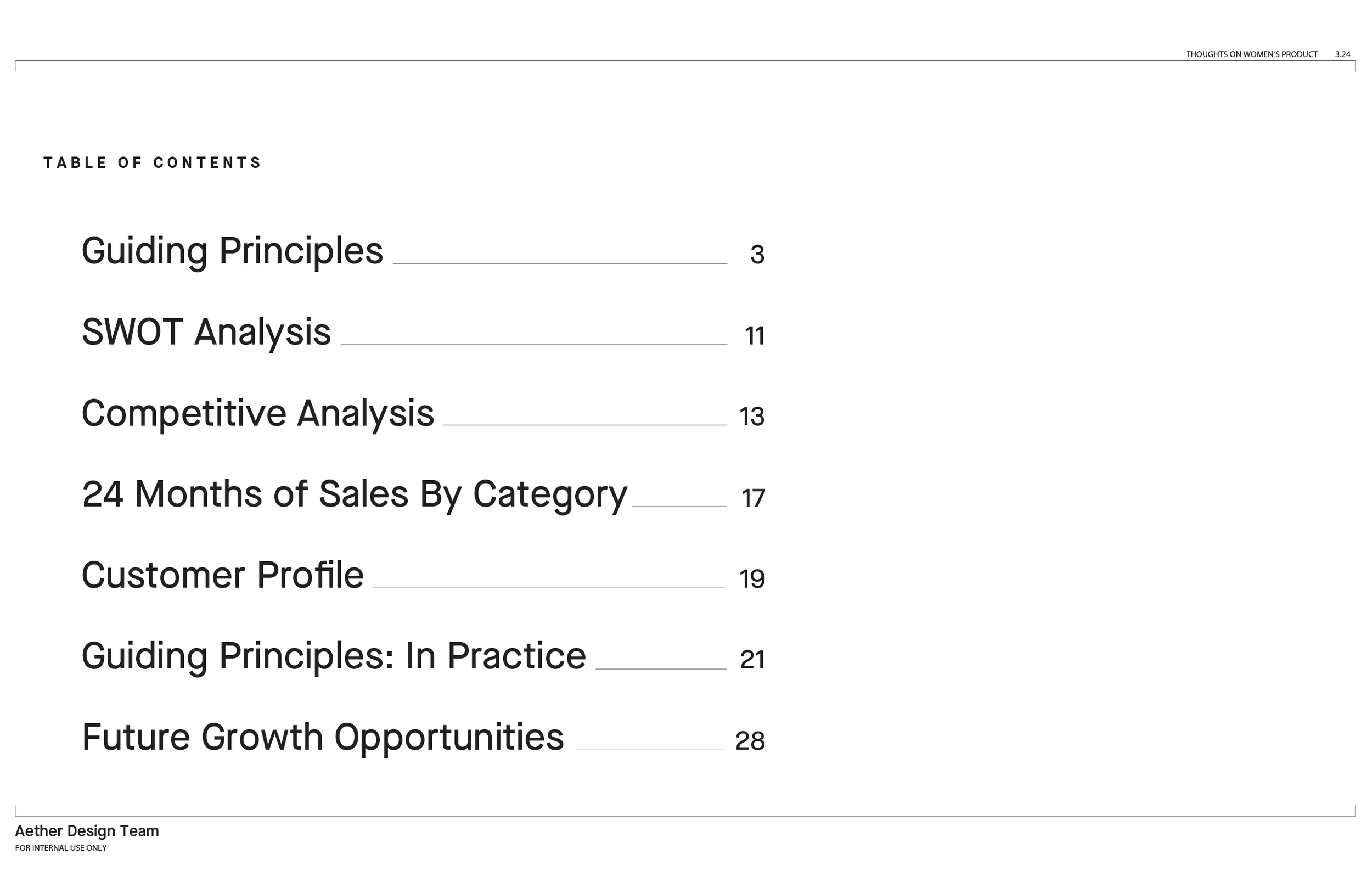The width and height of the screenshot is (1372, 888).
Task: Click the Thoughts on Women's Product header
Action: coord(1251,55)
